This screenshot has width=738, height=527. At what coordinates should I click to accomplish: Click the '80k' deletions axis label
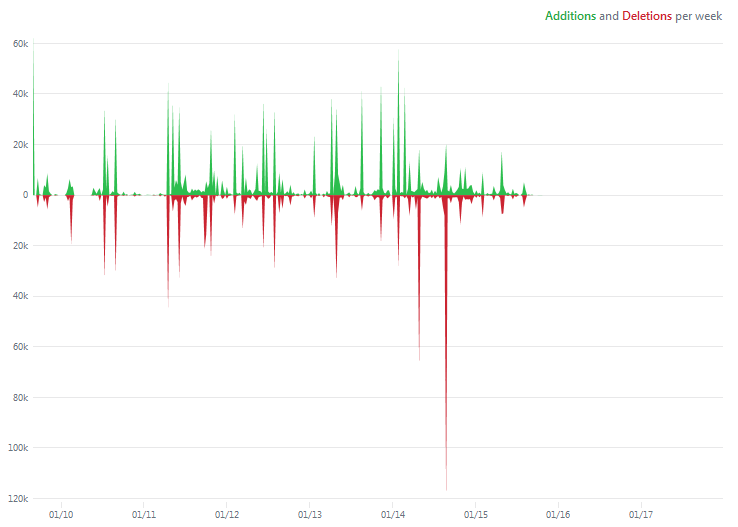pos(21,398)
